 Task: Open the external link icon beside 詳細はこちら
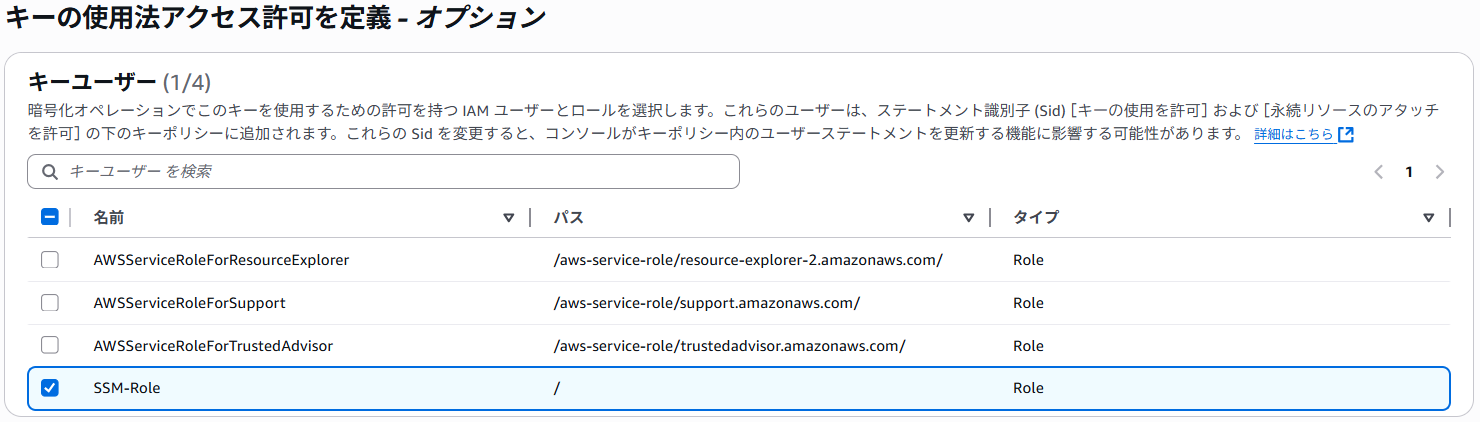click(x=1345, y=134)
